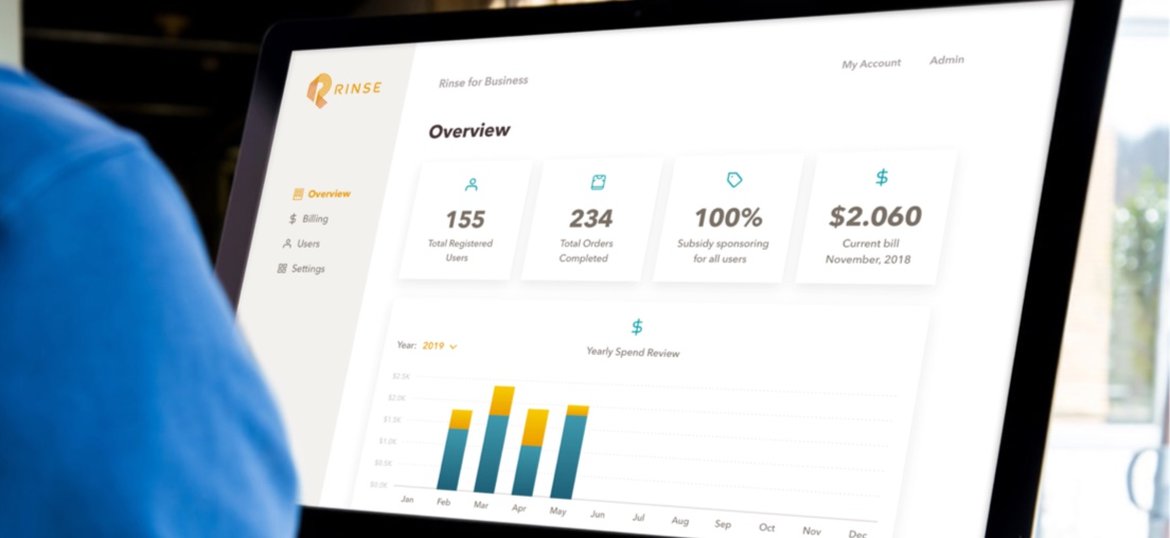
Task: Open the Users sidebar menu item
Action: click(x=301, y=243)
